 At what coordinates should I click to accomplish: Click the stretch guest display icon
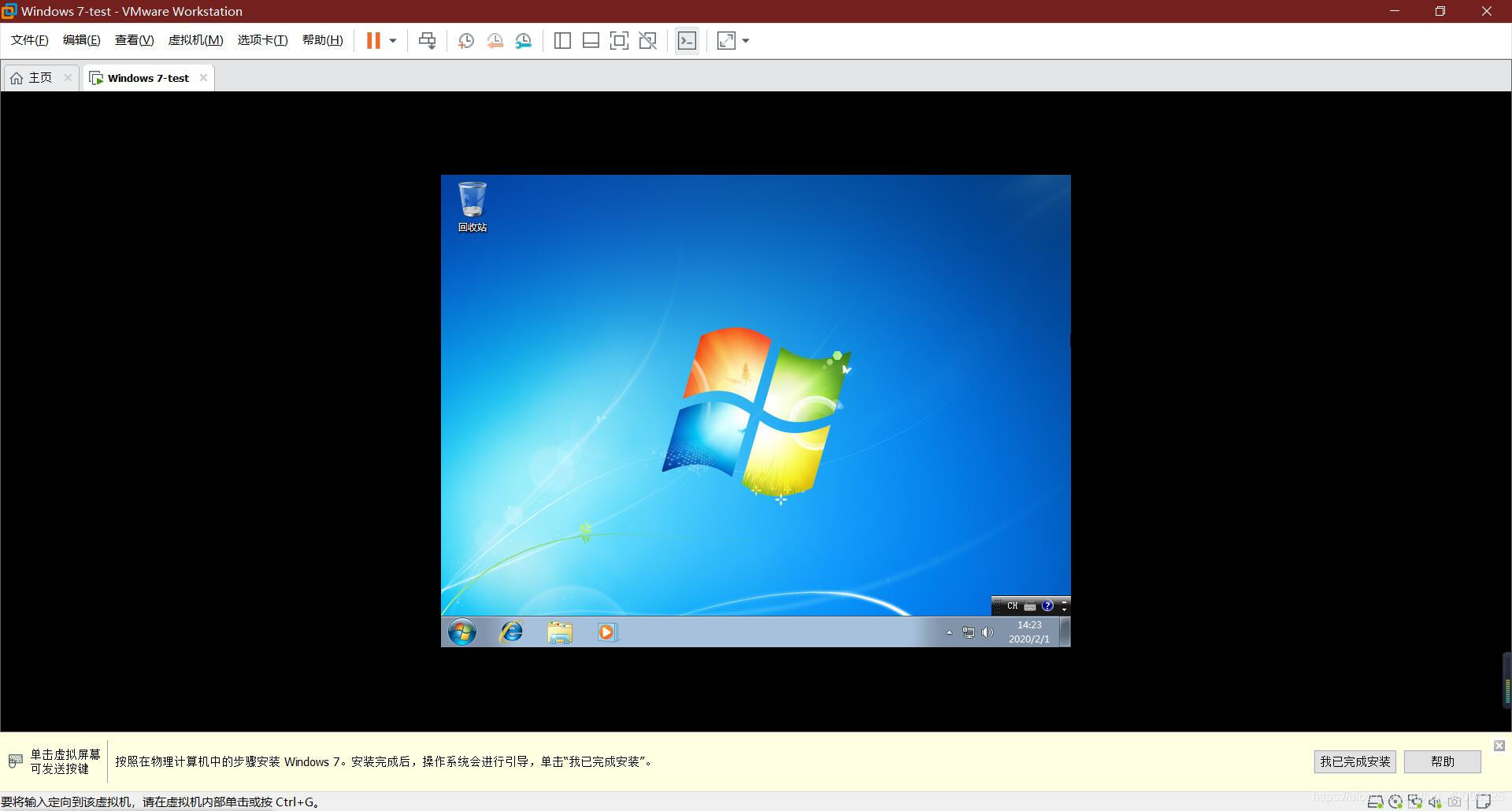tap(726, 41)
